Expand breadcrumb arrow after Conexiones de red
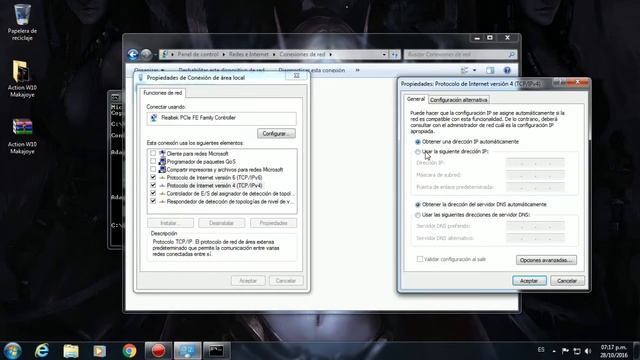640x360 pixels. 331,54
